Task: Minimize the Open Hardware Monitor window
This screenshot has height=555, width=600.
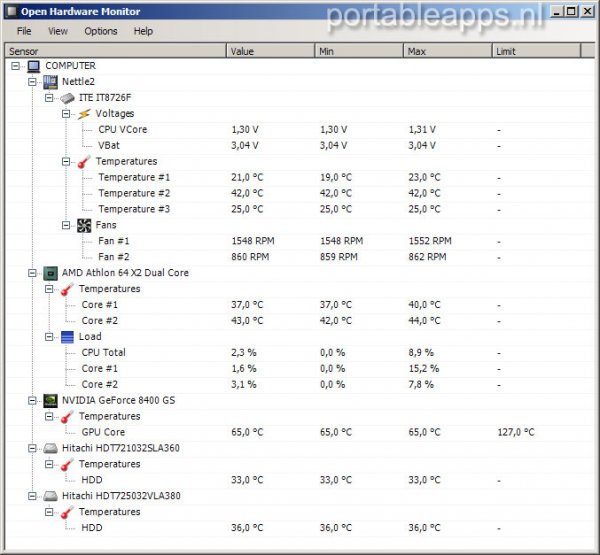Action: coord(556,11)
